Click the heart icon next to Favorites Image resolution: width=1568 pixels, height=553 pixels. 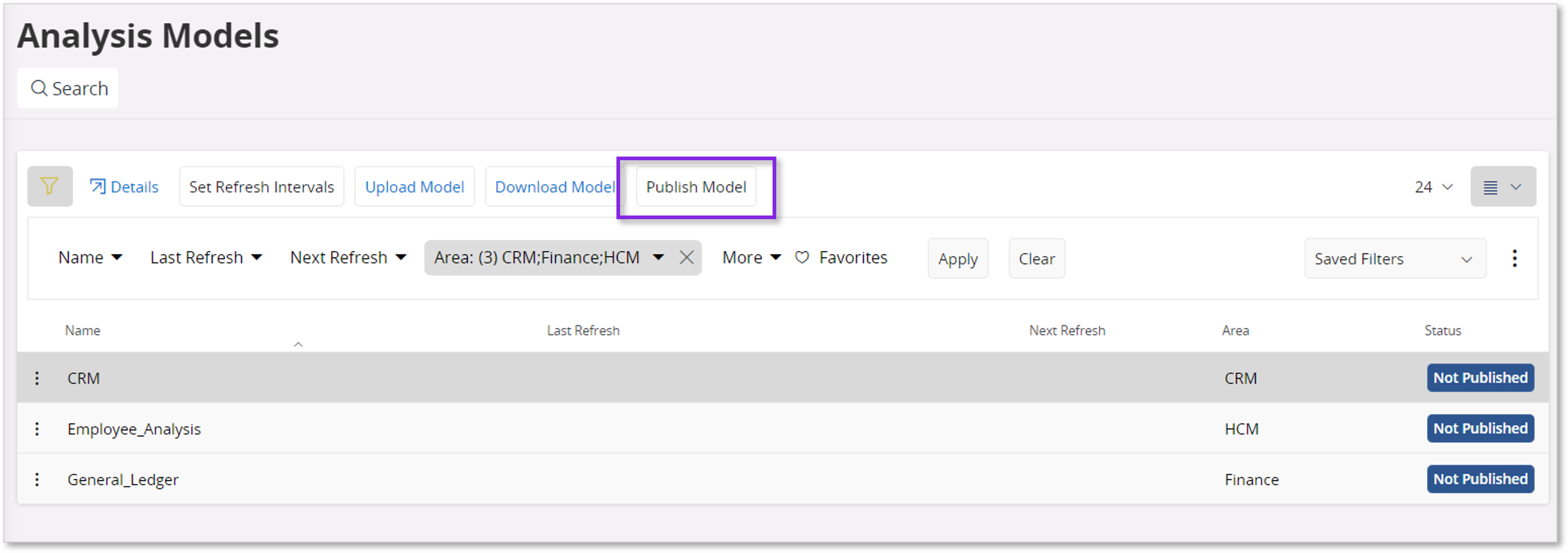point(802,258)
